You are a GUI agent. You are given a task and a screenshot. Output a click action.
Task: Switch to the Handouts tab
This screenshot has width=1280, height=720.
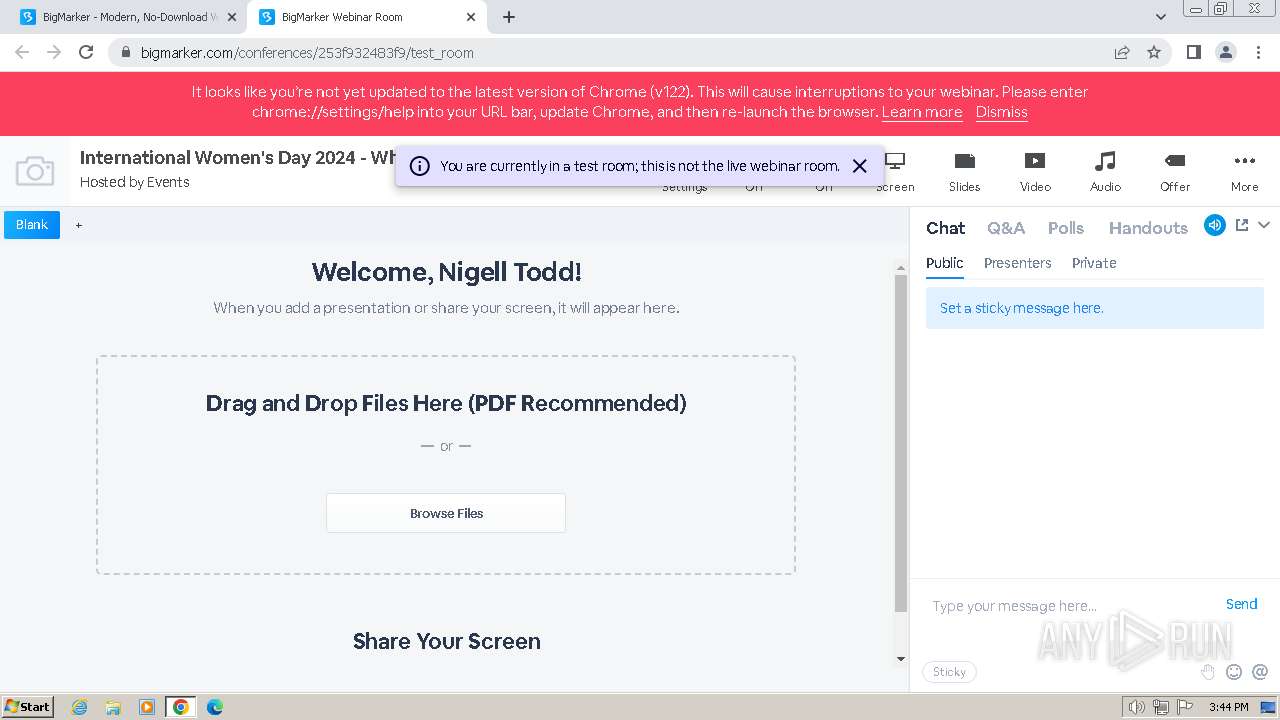pos(1148,228)
